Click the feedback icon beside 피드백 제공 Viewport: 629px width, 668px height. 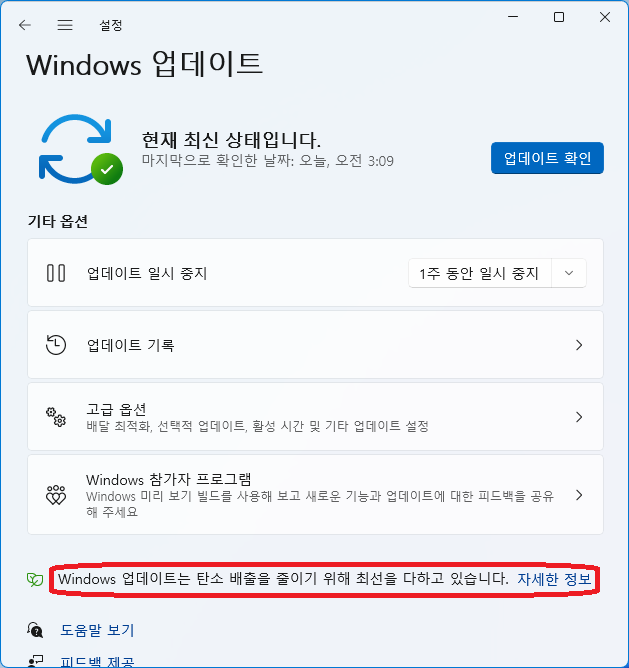[35, 661]
